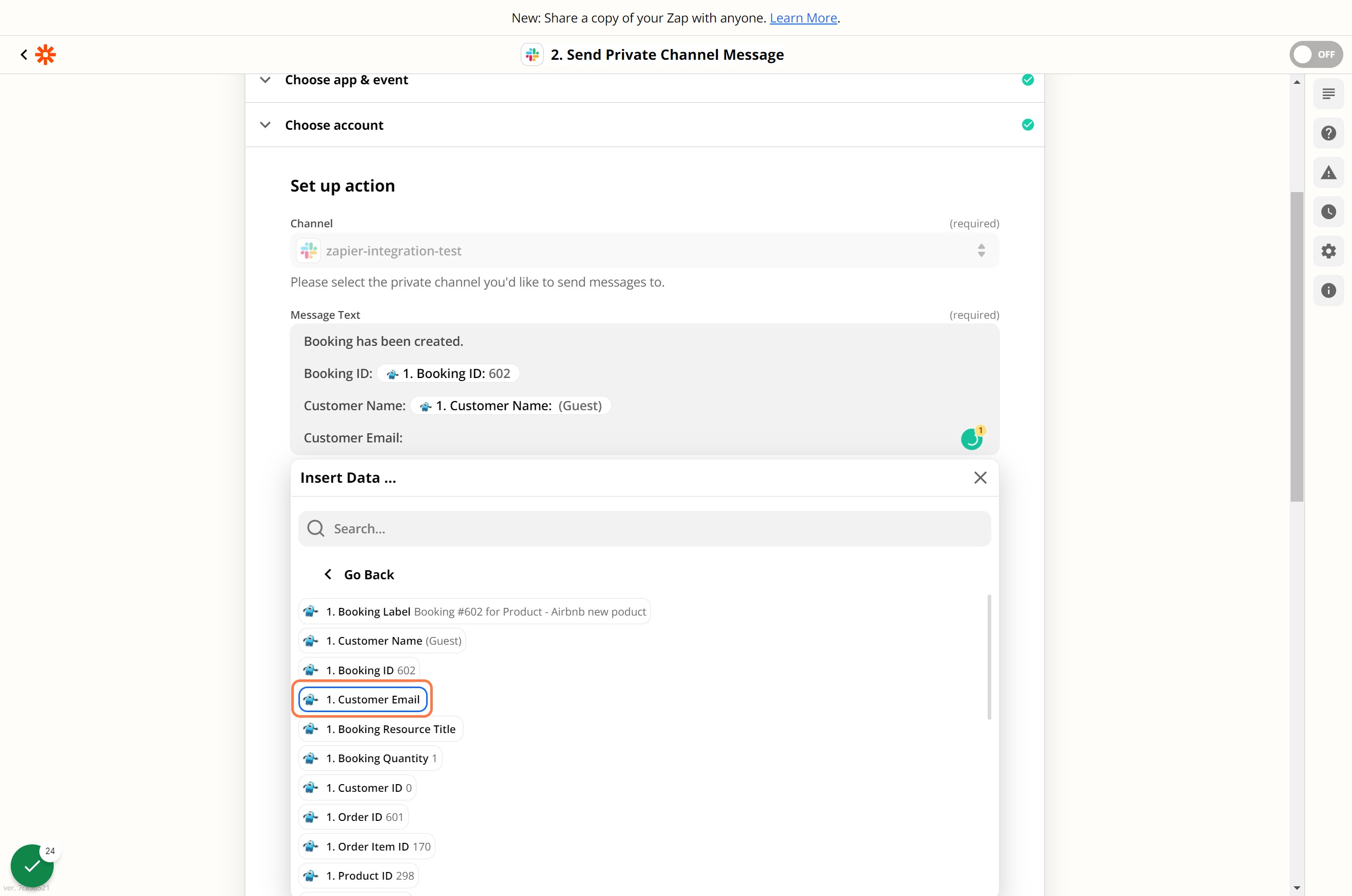
Task: Insert Booking ID 602 from list
Action: tap(359, 670)
